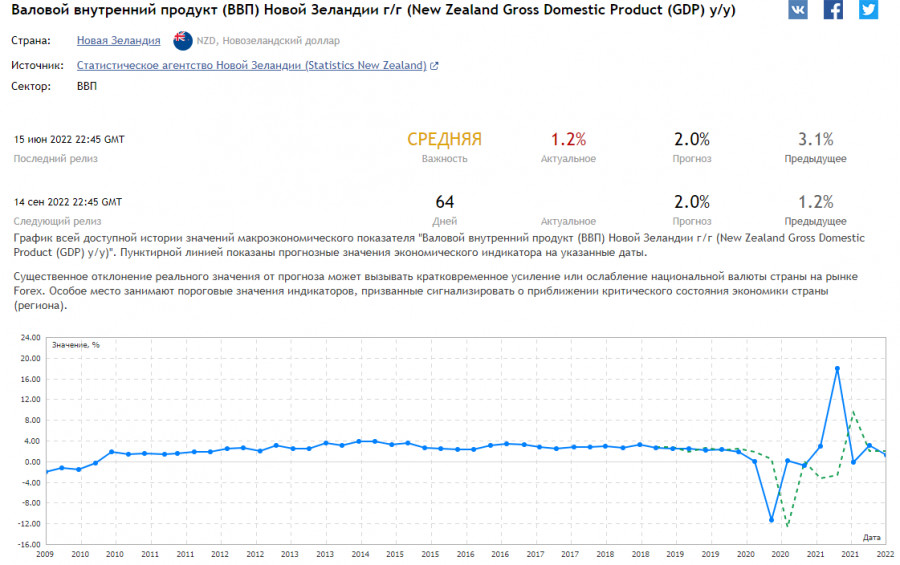Open the Новая Зеландия country link

pos(118,41)
